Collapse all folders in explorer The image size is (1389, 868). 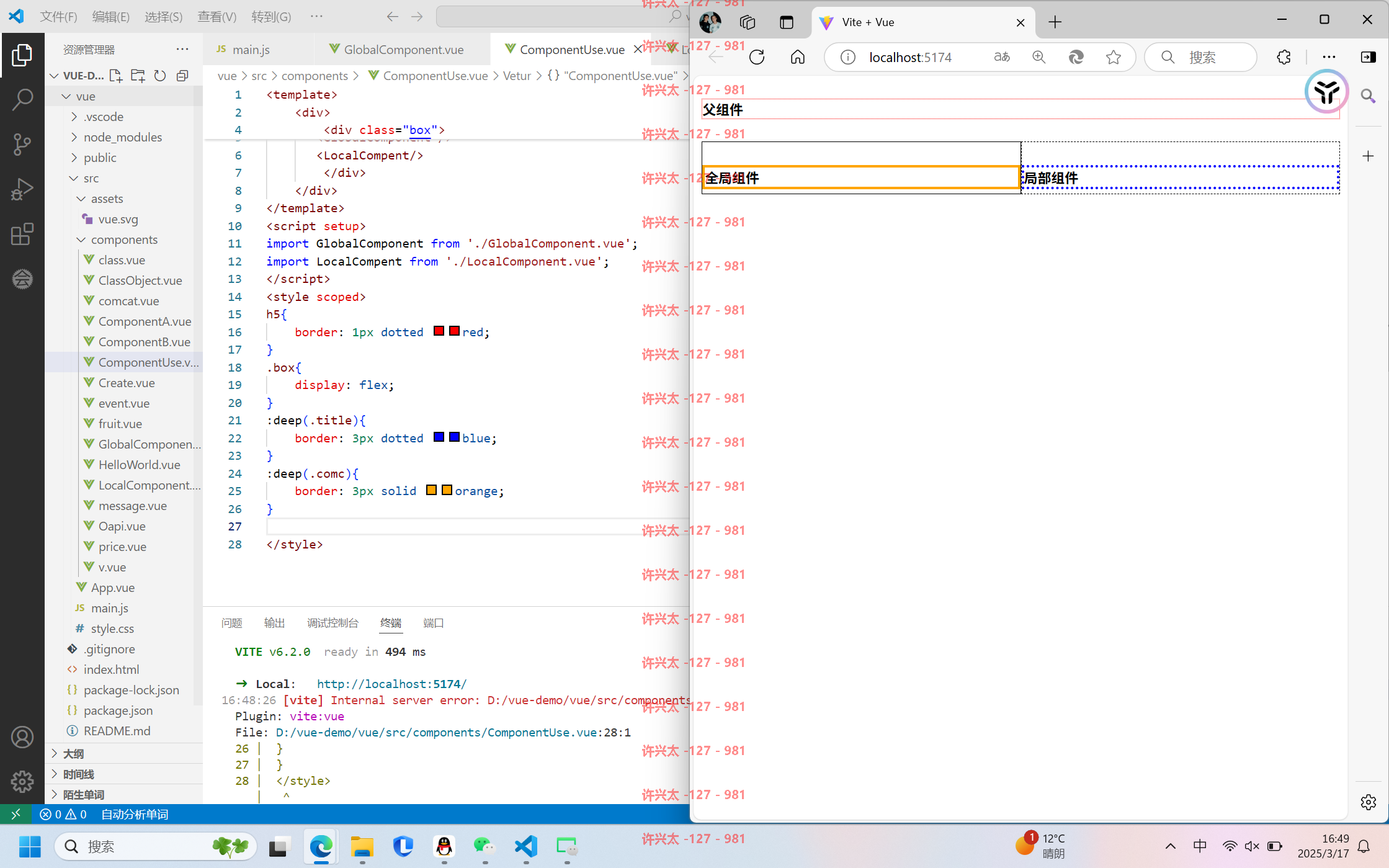pos(182,76)
